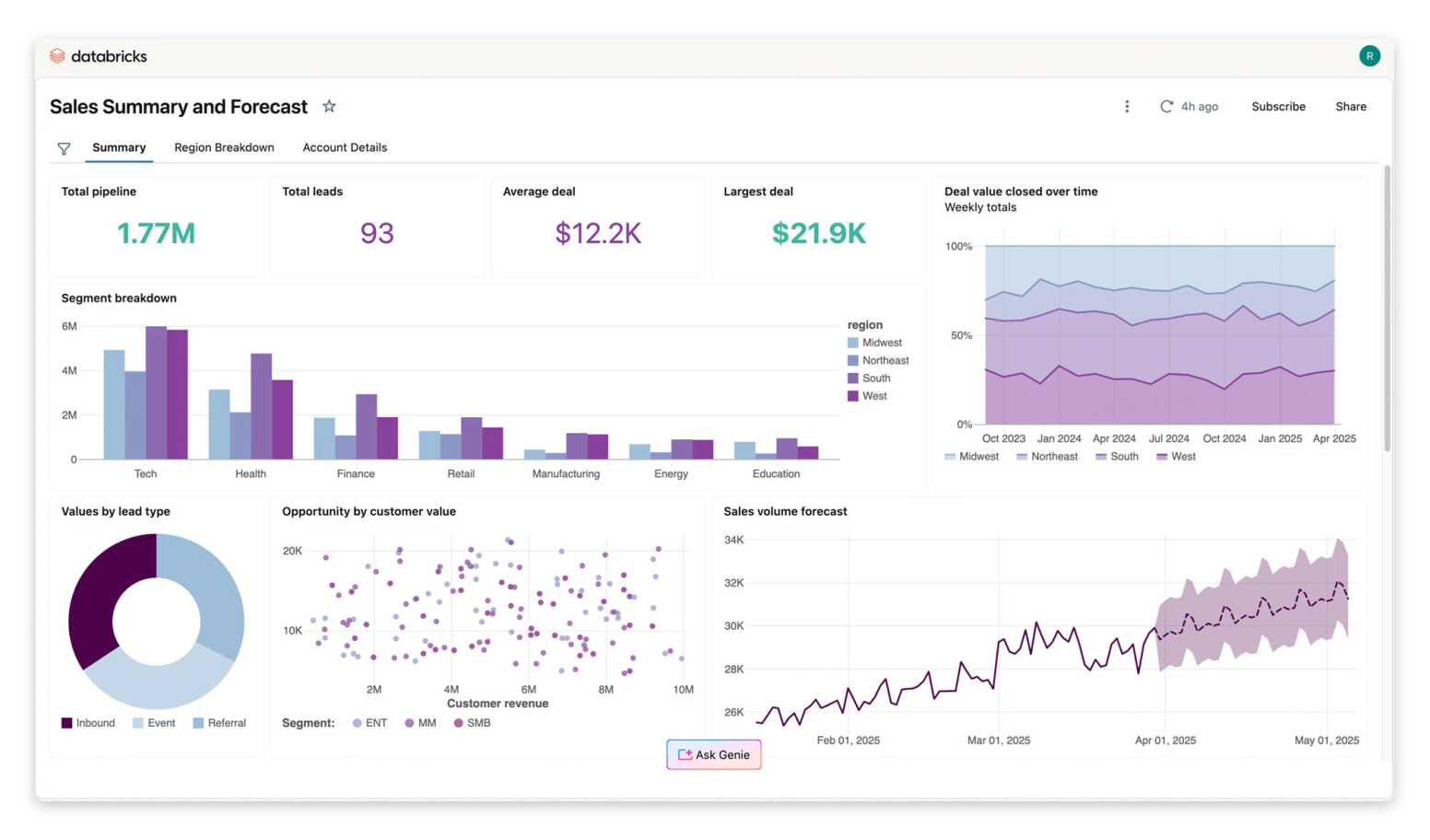Toggle Event swatch in lead type legend
This screenshot has height=840, width=1430.
(138, 723)
